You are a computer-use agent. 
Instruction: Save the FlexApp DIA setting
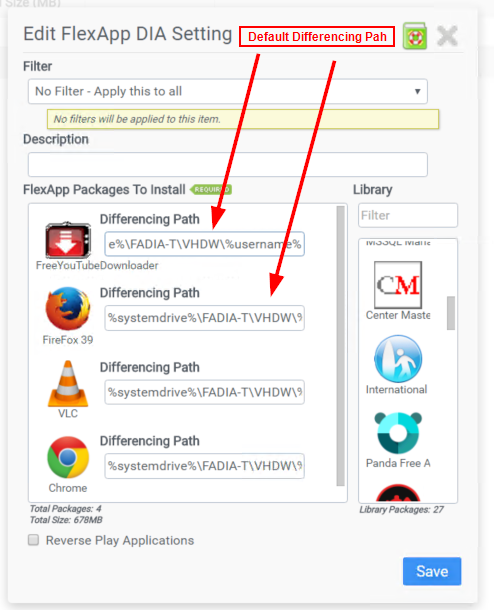click(x=432, y=571)
